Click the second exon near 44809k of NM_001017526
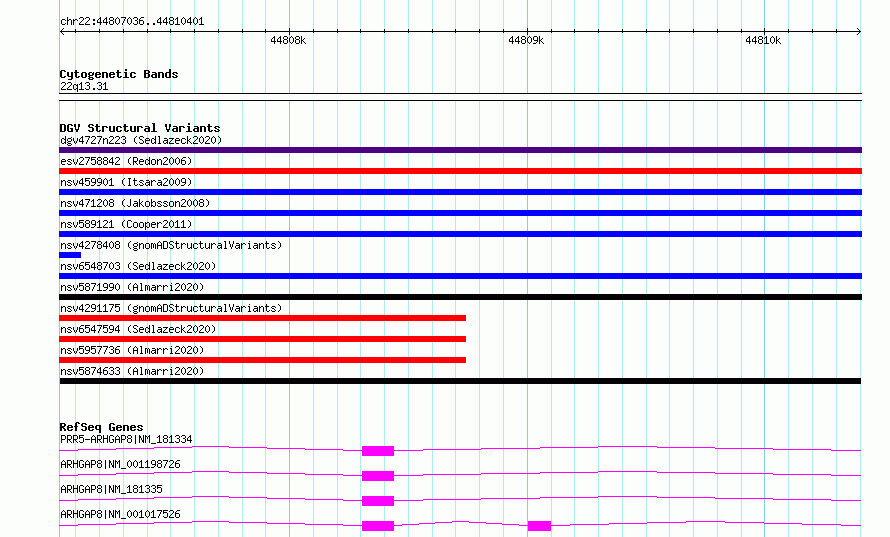Viewport: 890px width, 537px height. pyautogui.click(x=539, y=526)
